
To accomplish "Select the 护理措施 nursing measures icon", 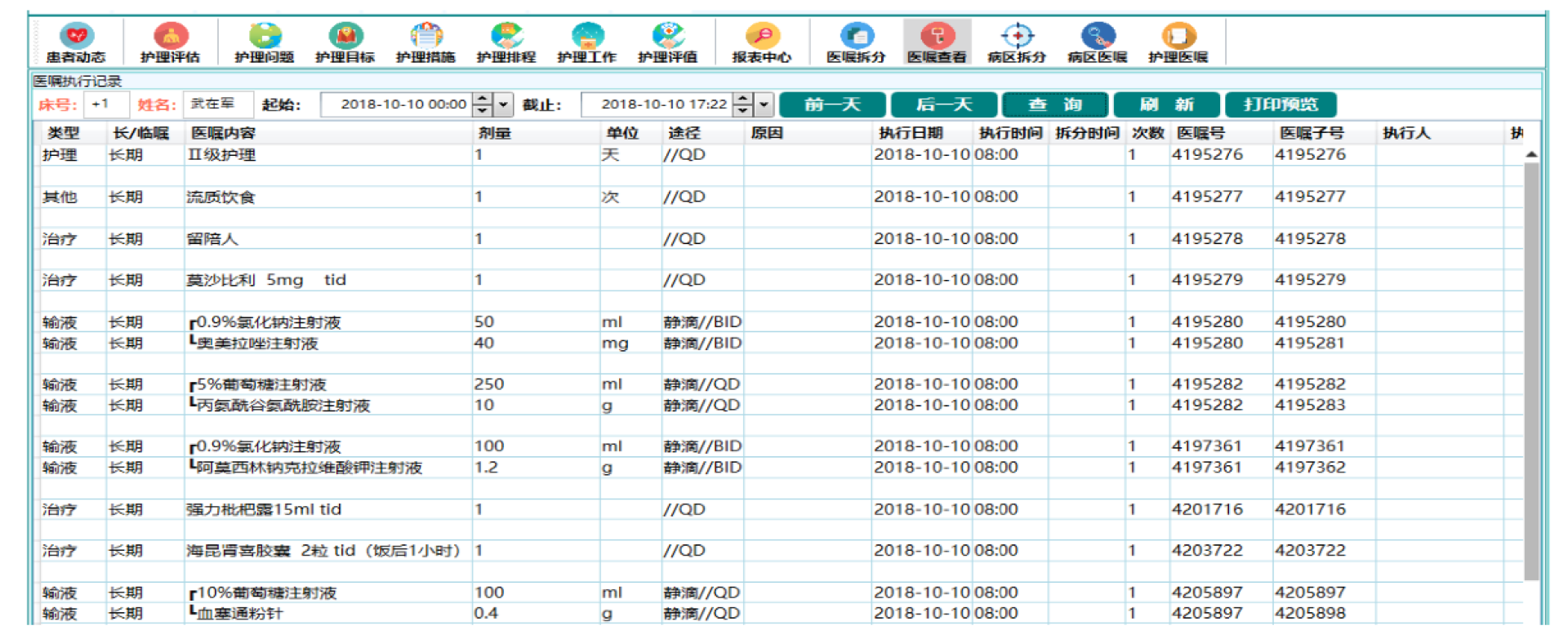I will click(x=425, y=42).
